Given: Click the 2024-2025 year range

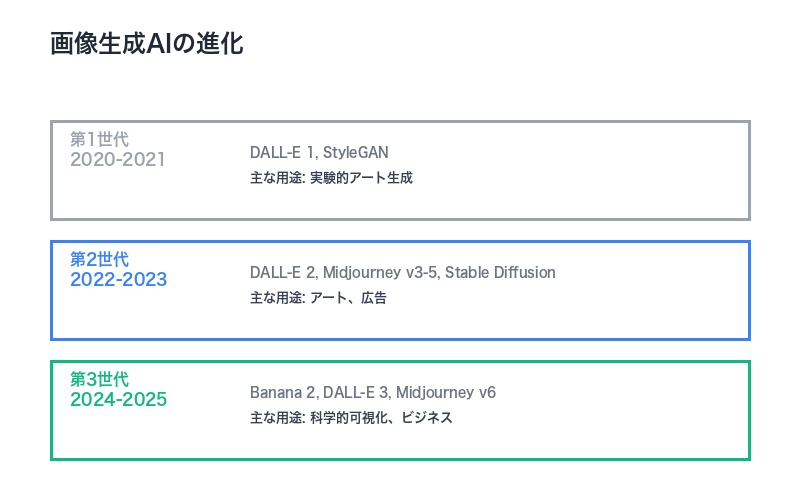Looking at the screenshot, I should [118, 400].
